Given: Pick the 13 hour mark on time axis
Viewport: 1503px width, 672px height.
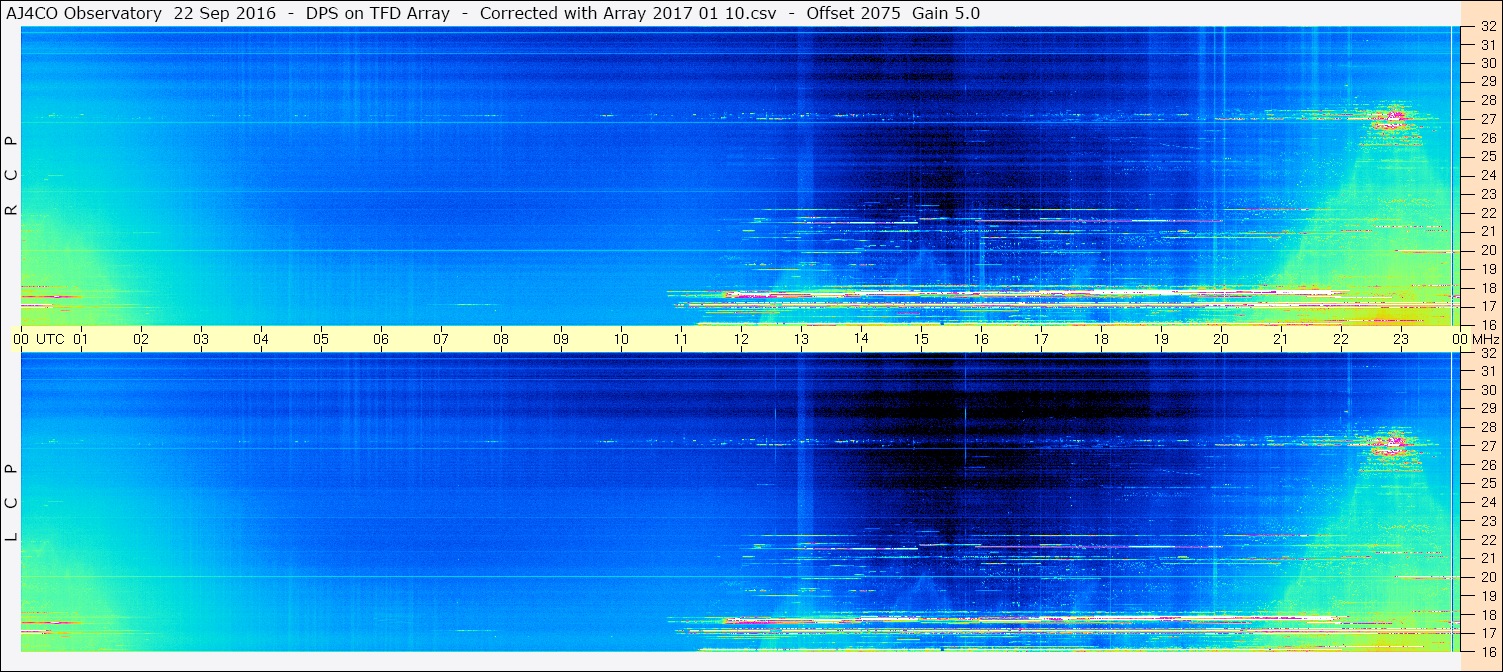Looking at the screenshot, I should [x=801, y=339].
